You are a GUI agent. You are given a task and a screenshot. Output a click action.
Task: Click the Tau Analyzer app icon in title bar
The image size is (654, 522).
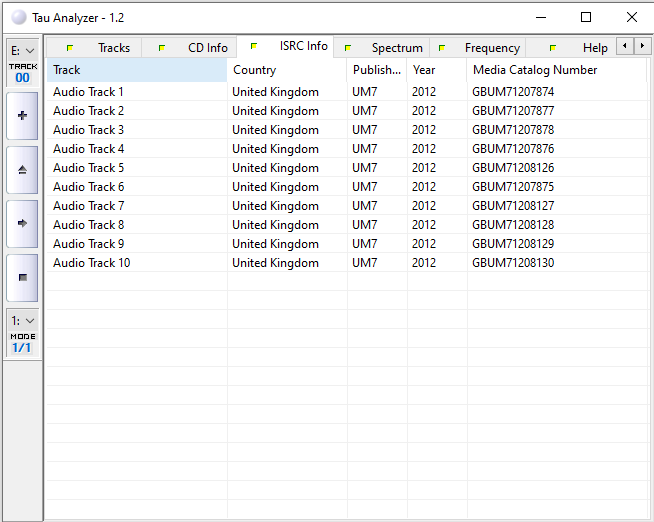point(19,18)
